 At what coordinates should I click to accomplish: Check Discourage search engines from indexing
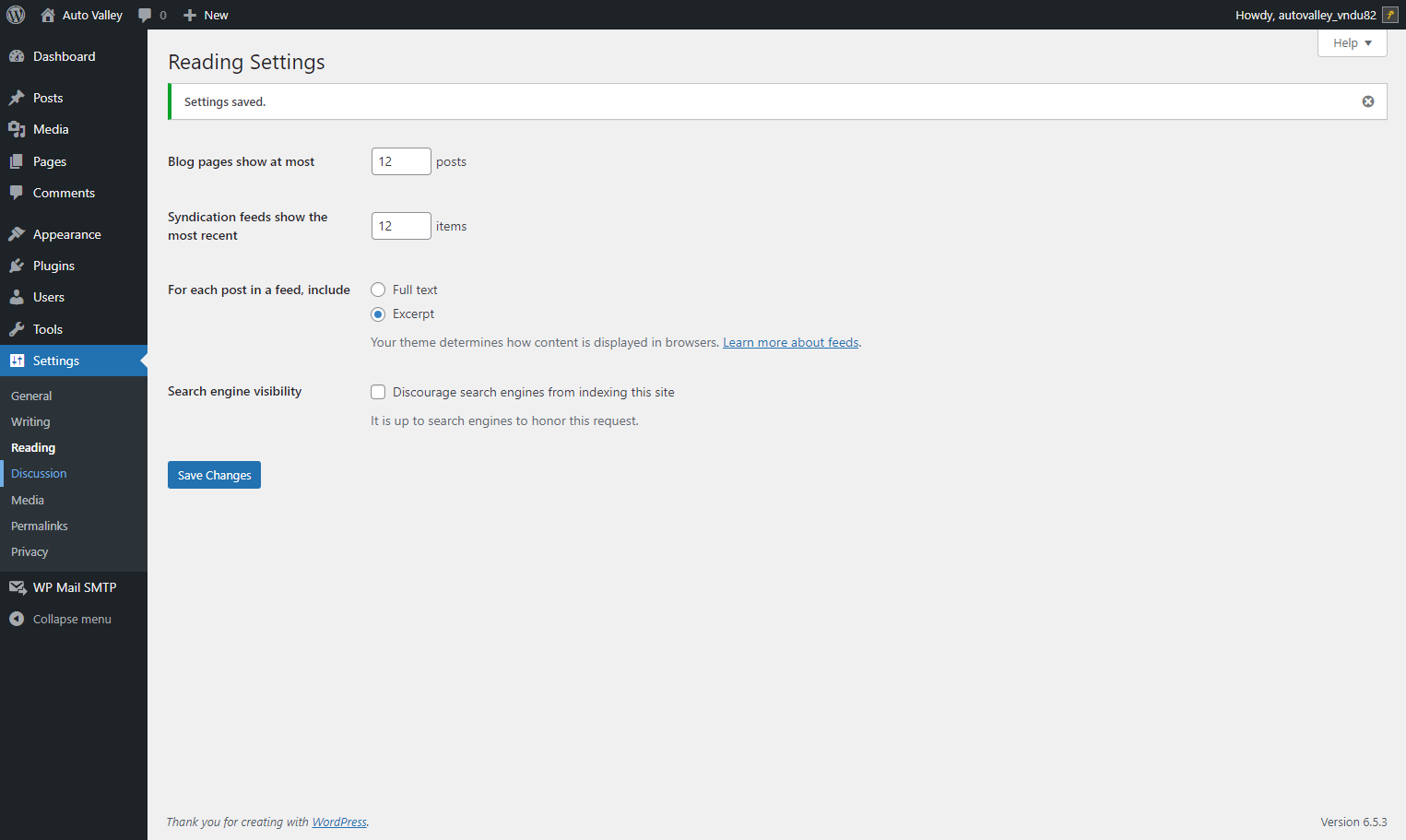[x=378, y=392]
